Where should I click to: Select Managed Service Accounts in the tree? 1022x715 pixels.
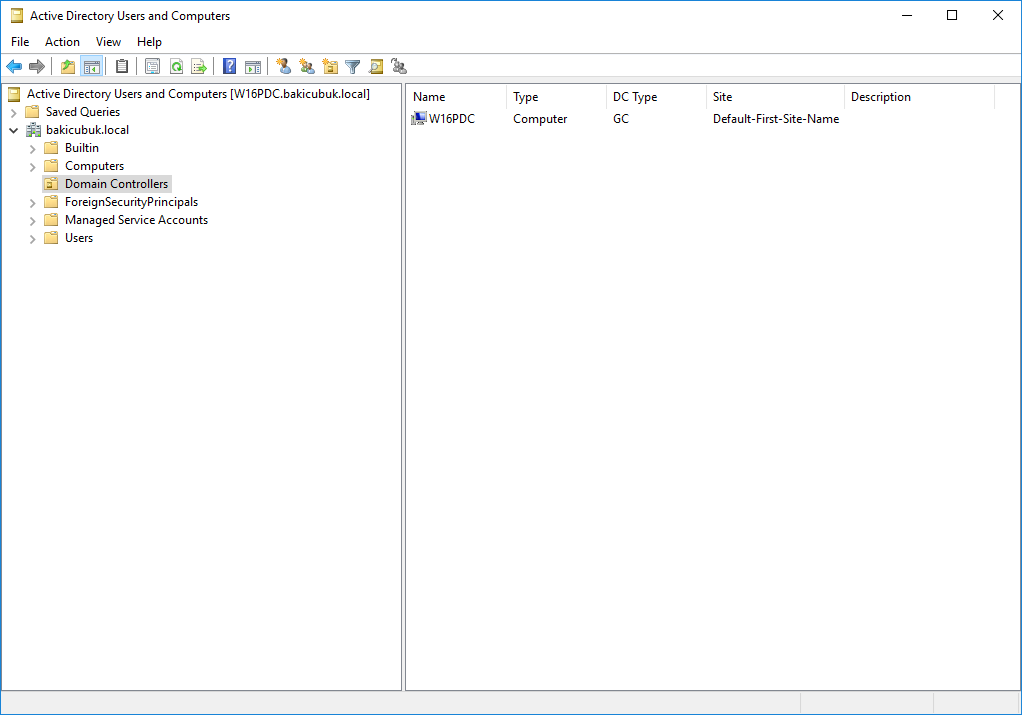click(136, 220)
